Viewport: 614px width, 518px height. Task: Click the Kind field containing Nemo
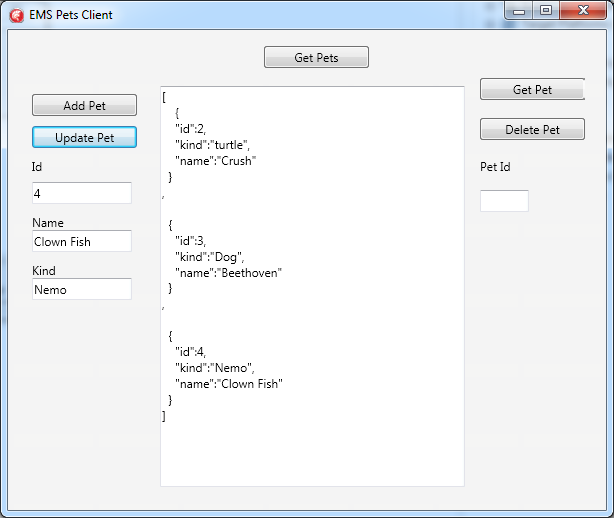[82, 289]
